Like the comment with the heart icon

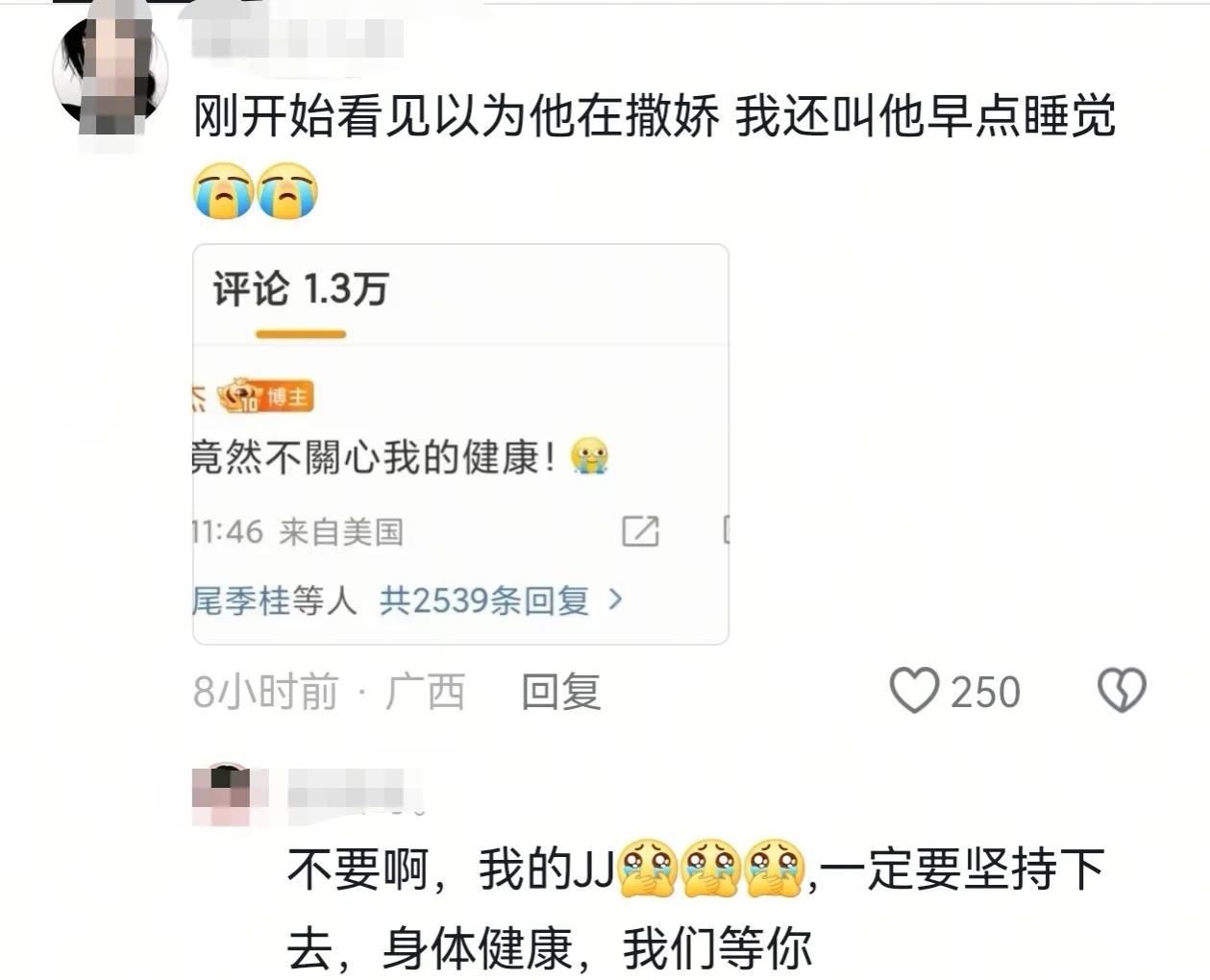914,691
